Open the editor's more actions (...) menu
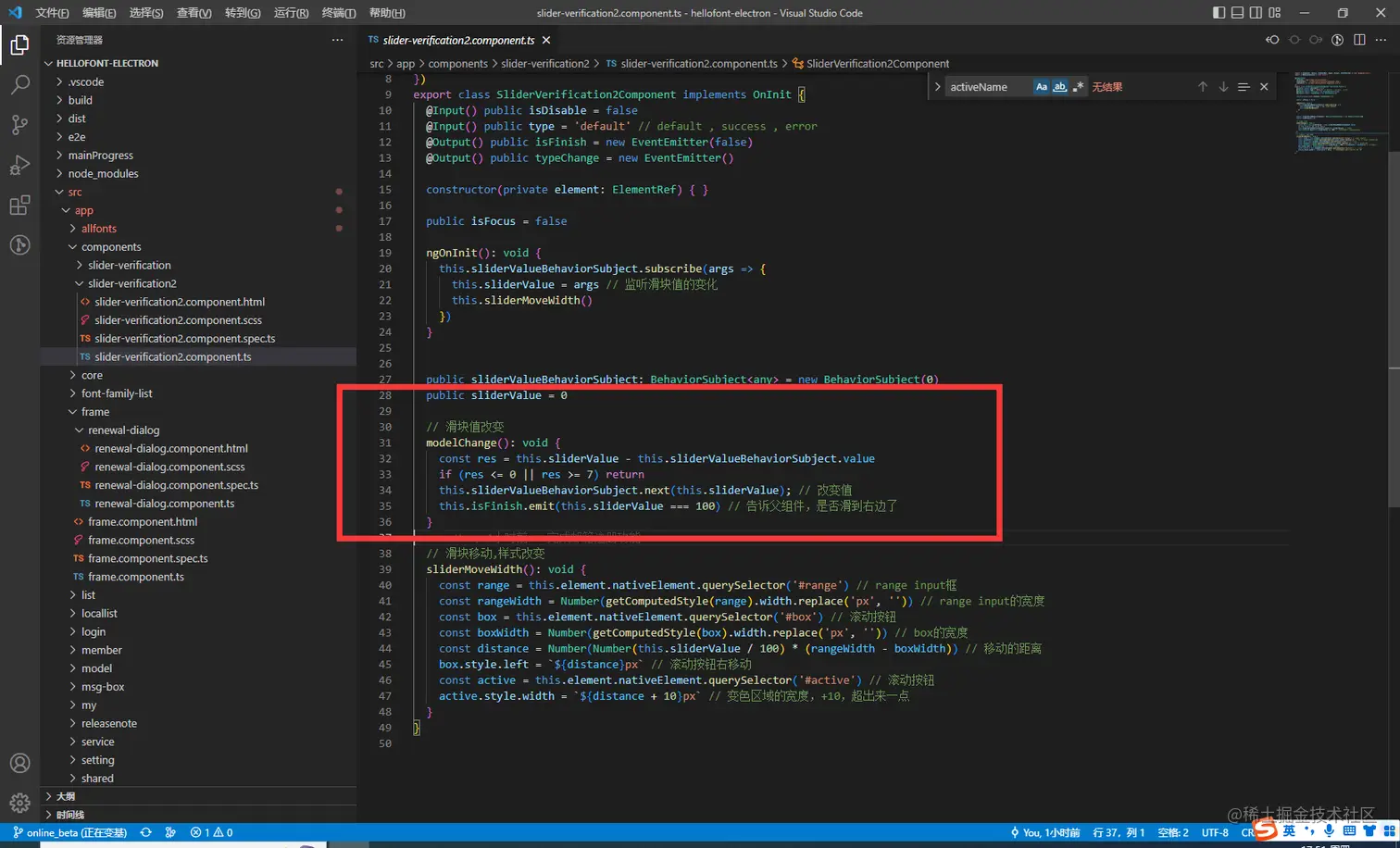The image size is (1400, 848). (1381, 40)
